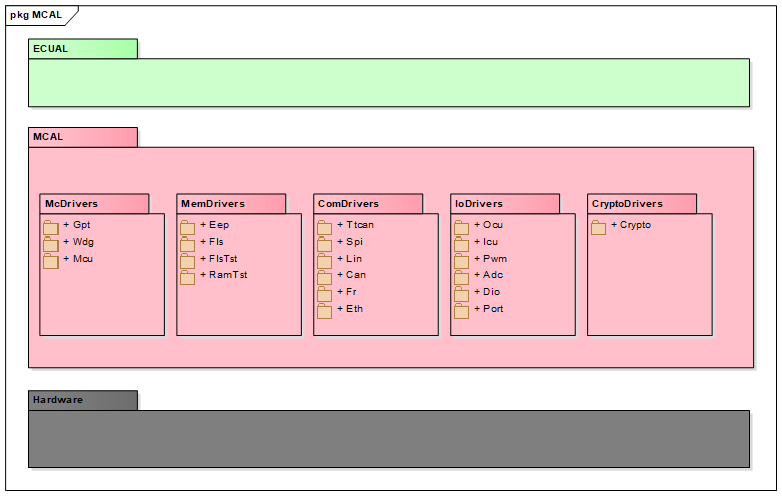Select the gray Hardware package body
Image resolution: width=782 pixels, height=496 pixels.
388,438
